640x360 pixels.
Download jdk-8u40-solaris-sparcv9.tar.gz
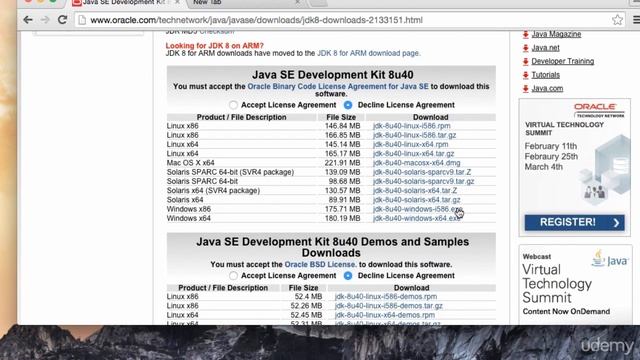423,181
